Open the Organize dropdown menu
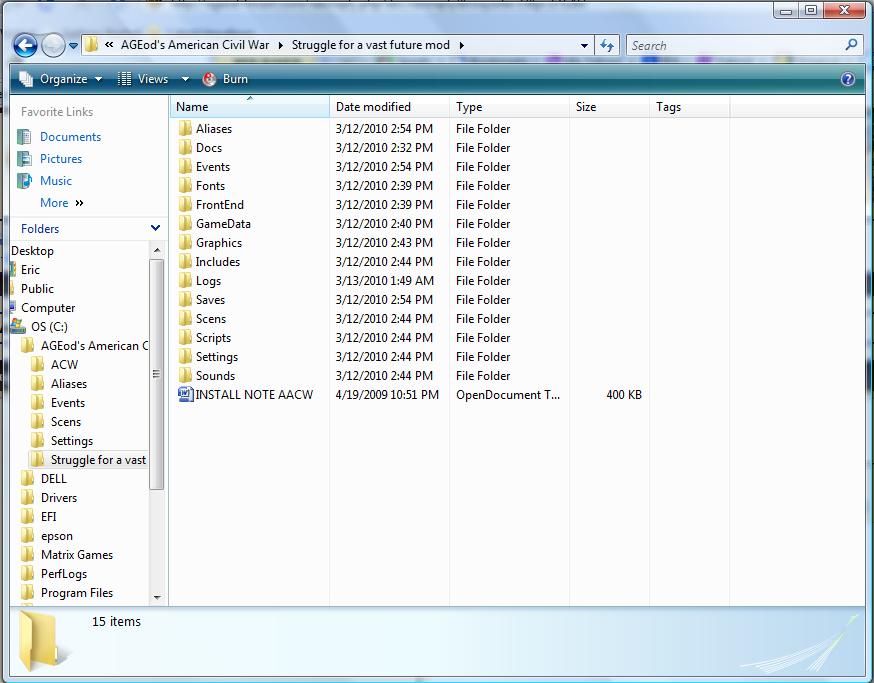The image size is (874, 683). (62, 79)
